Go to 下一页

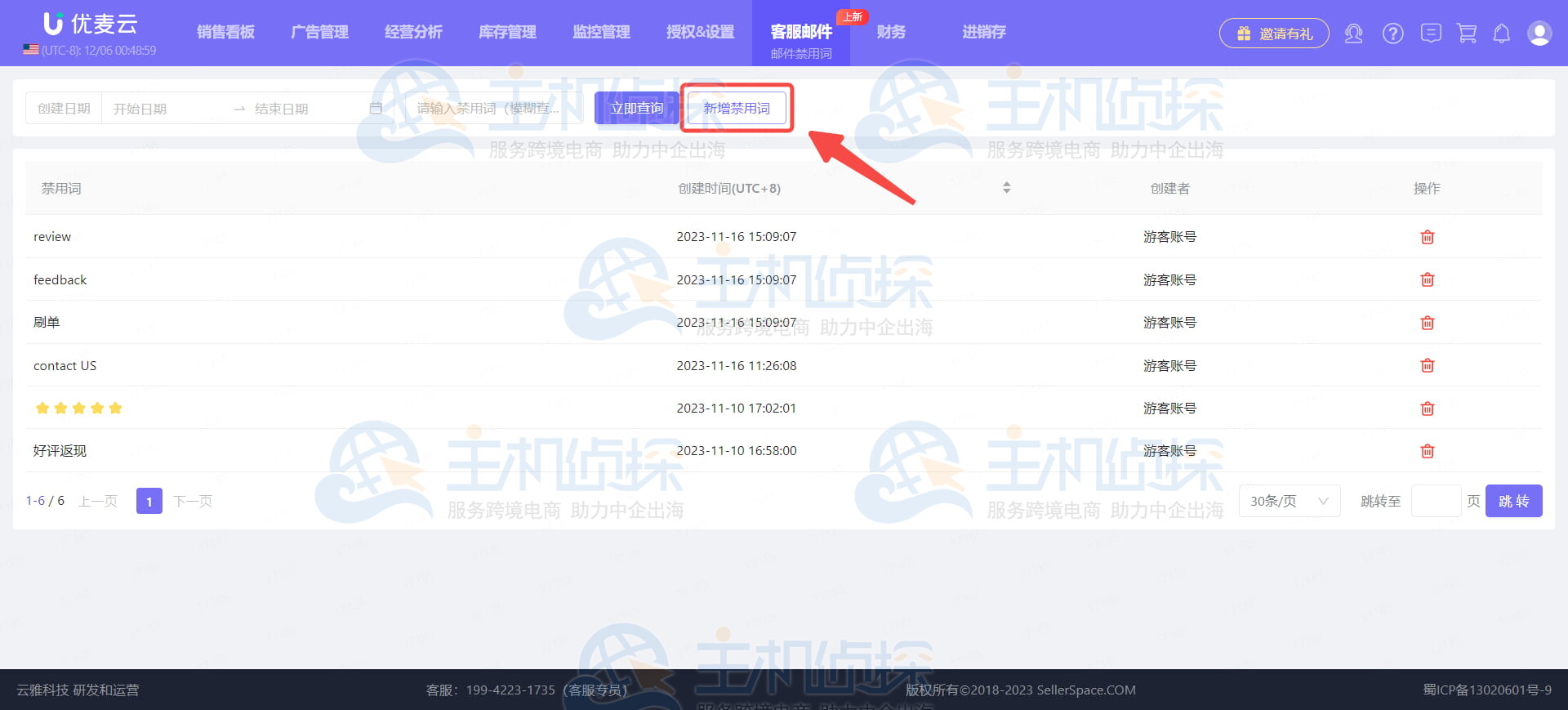coord(193,501)
